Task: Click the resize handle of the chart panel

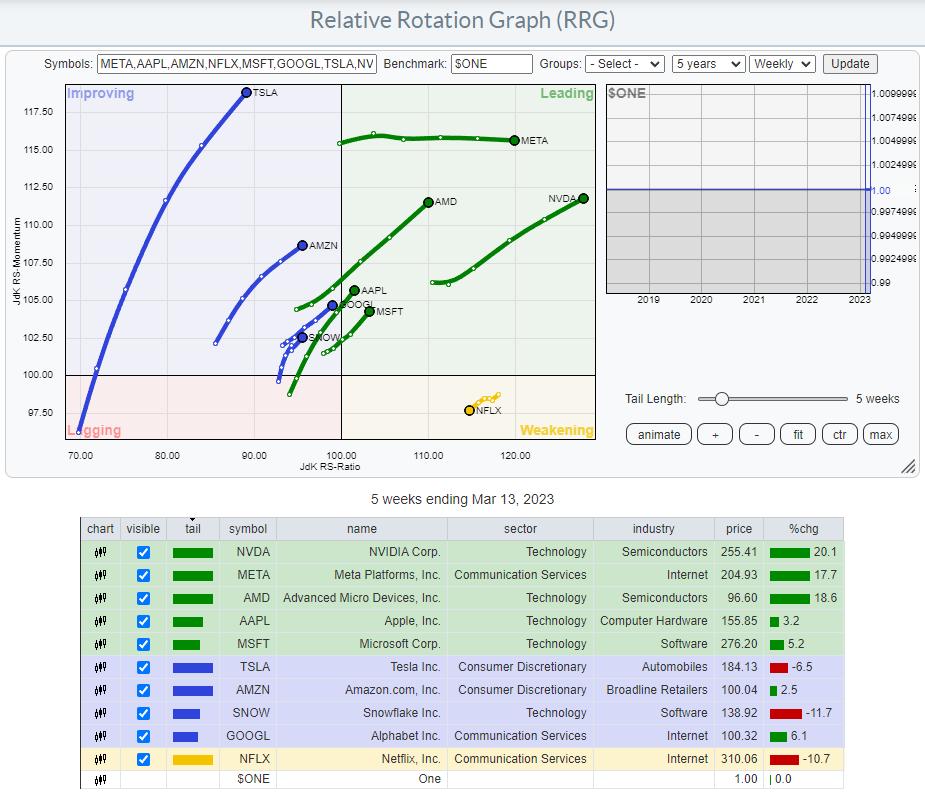Action: [x=908, y=466]
